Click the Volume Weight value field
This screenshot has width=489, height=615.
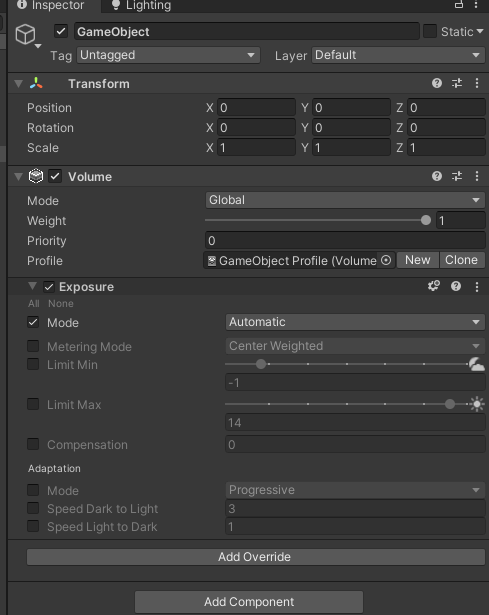point(460,220)
